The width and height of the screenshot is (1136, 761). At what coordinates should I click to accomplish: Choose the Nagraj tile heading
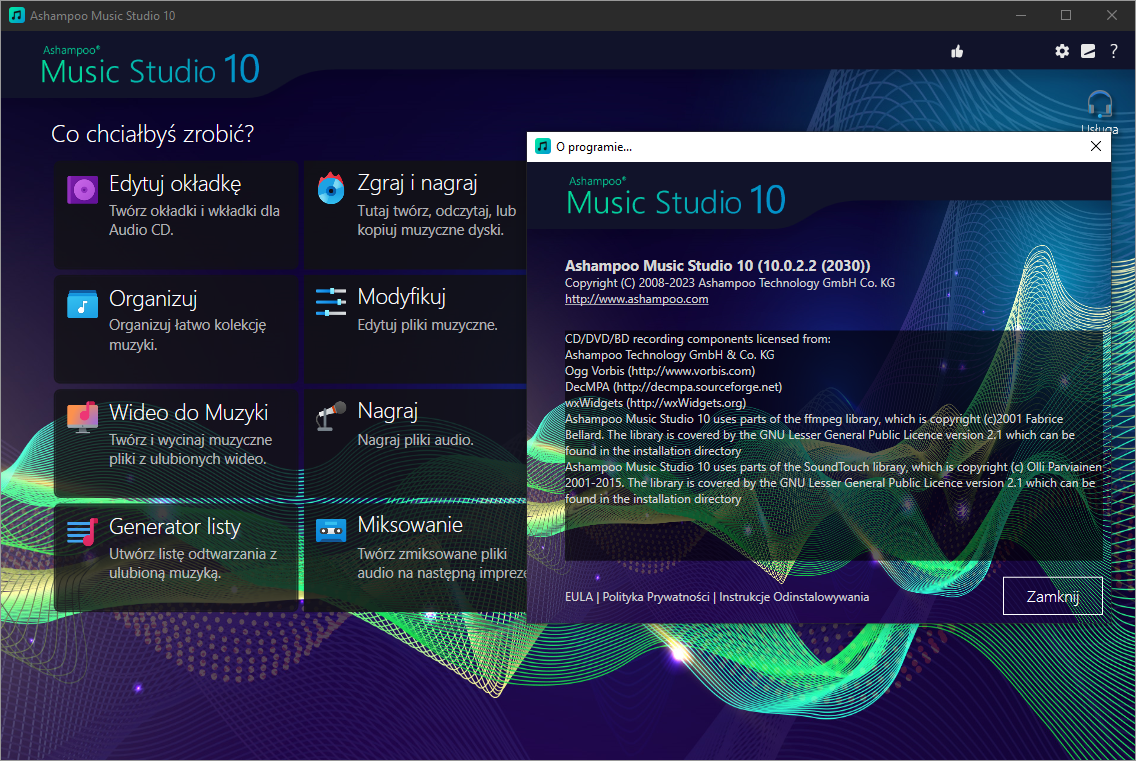(388, 411)
